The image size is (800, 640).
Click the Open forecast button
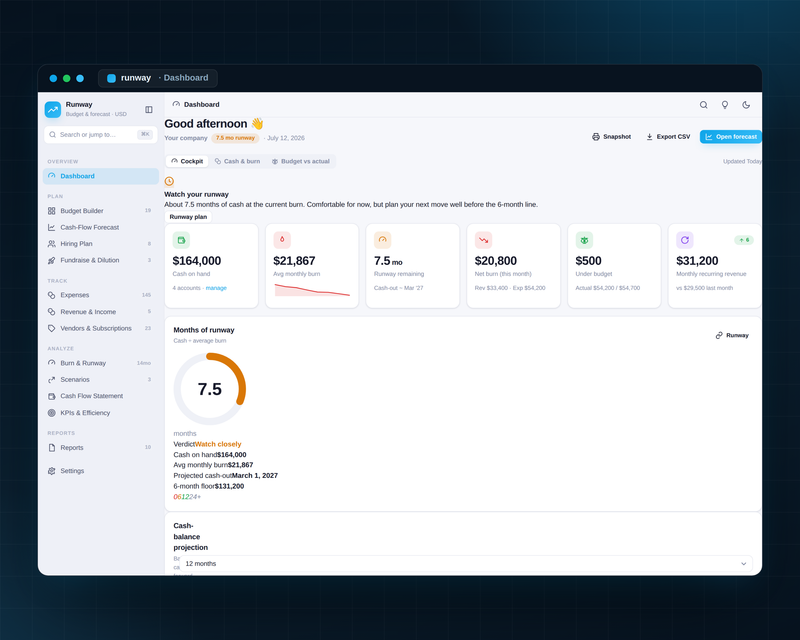[x=731, y=137]
